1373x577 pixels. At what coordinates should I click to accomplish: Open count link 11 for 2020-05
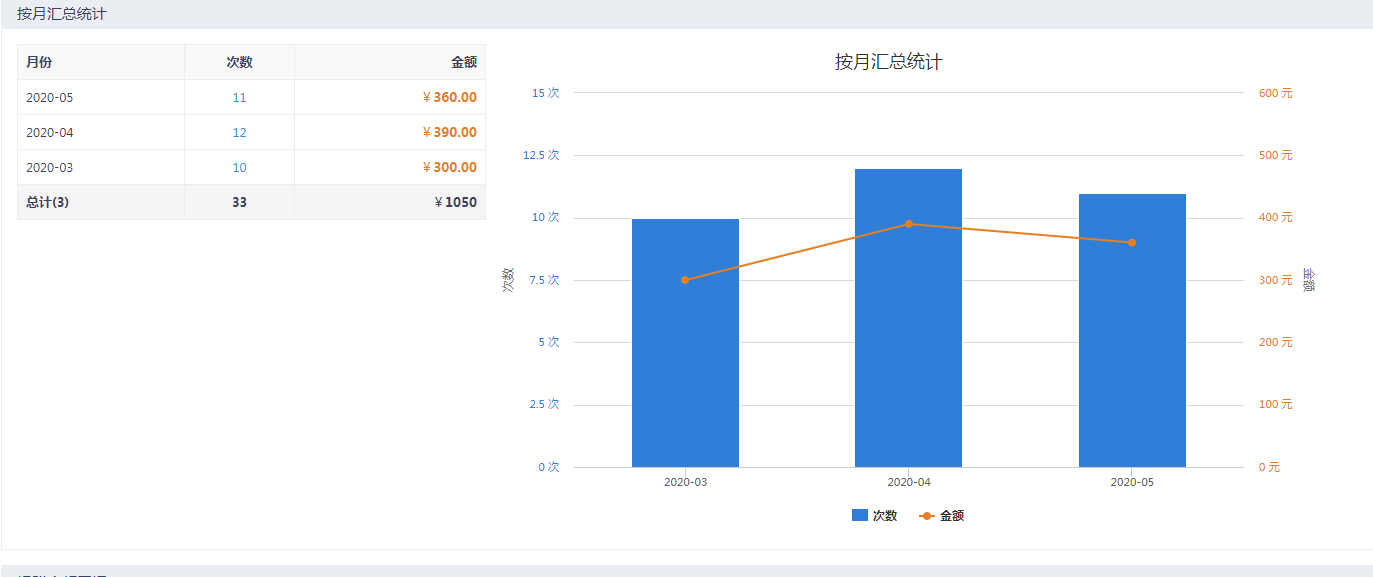[x=239, y=98]
